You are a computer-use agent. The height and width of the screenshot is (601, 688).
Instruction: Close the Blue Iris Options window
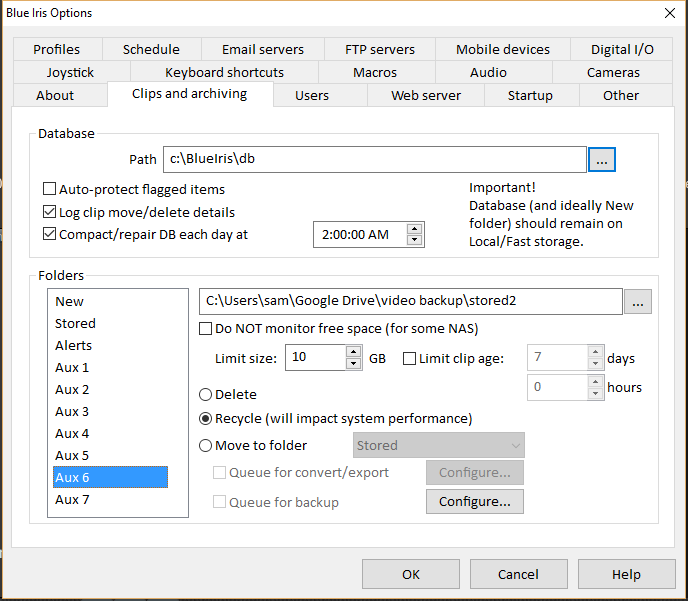click(x=670, y=13)
